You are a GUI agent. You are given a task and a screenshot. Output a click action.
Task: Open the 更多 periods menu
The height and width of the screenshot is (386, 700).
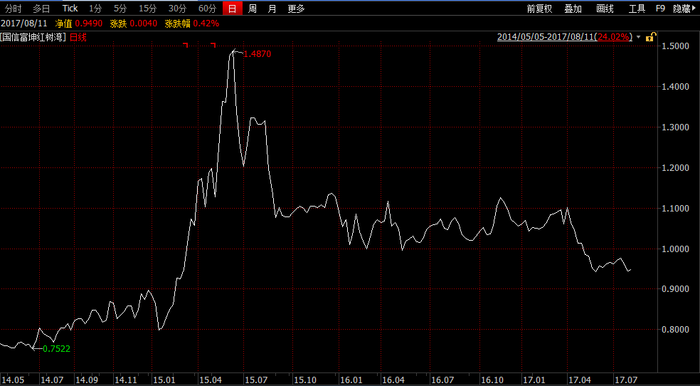296,8
